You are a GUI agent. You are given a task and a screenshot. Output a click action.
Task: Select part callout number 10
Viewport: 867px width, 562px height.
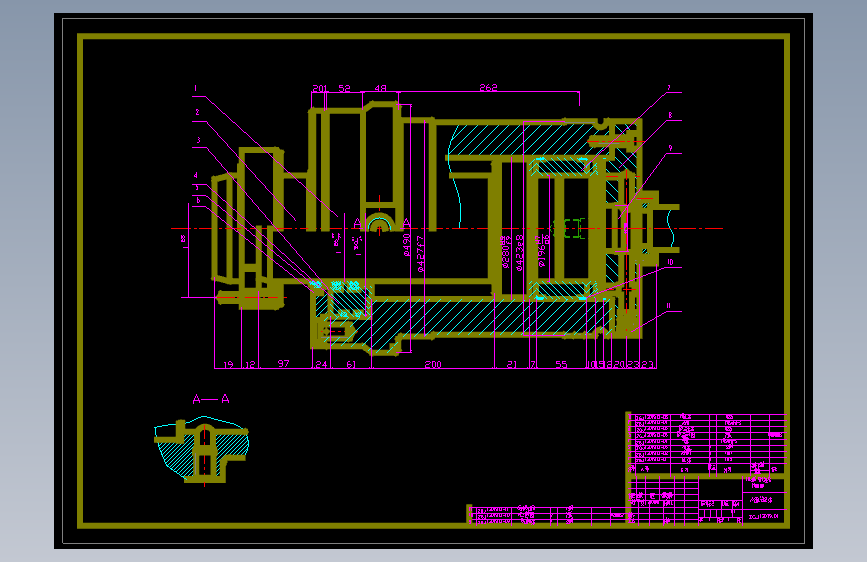(x=670, y=263)
